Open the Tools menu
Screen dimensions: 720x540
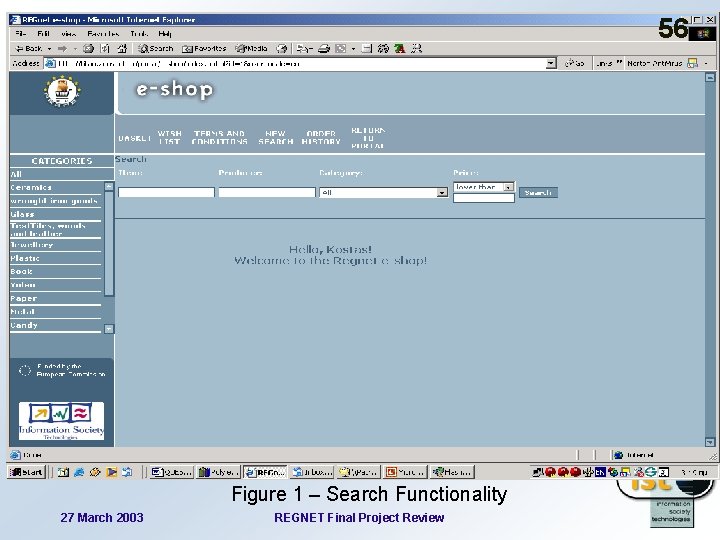(x=139, y=34)
